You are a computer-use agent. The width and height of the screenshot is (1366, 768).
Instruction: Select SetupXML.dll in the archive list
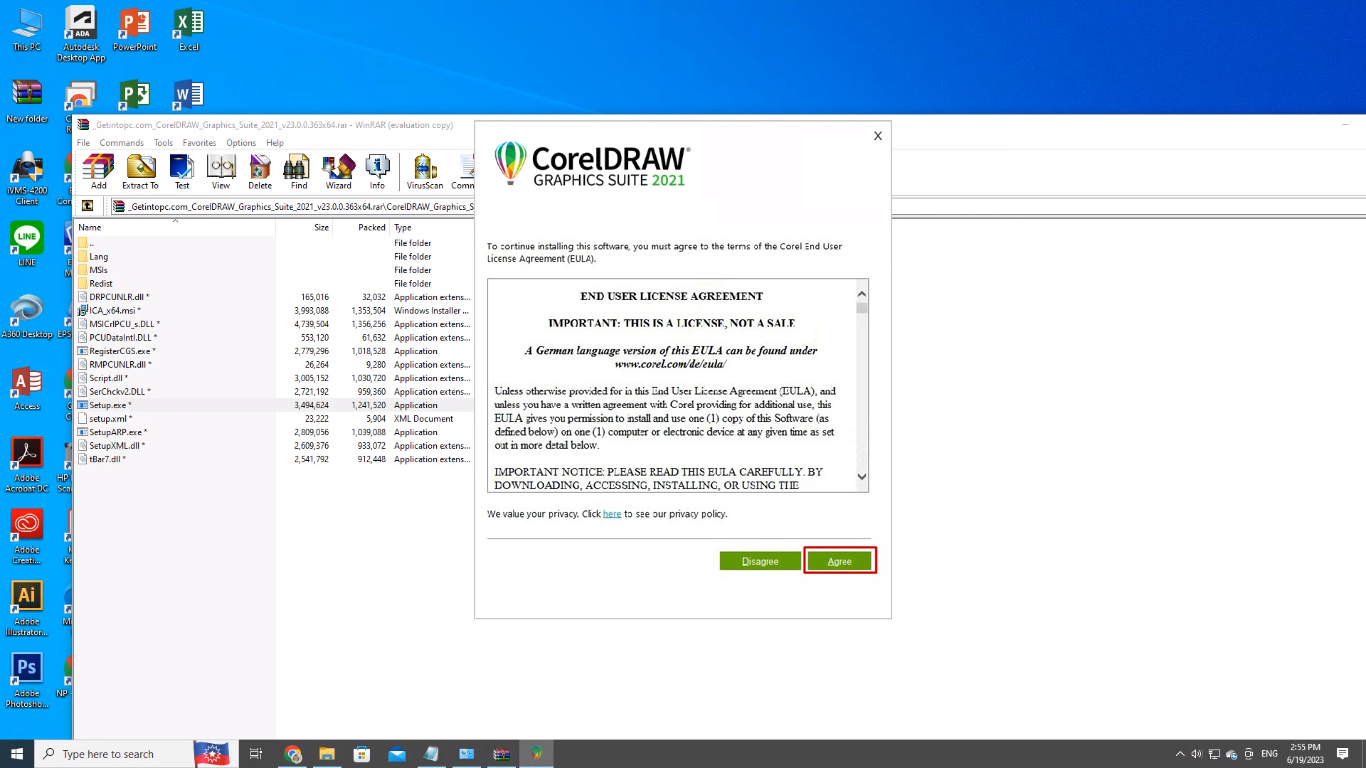pyautogui.click(x=116, y=446)
